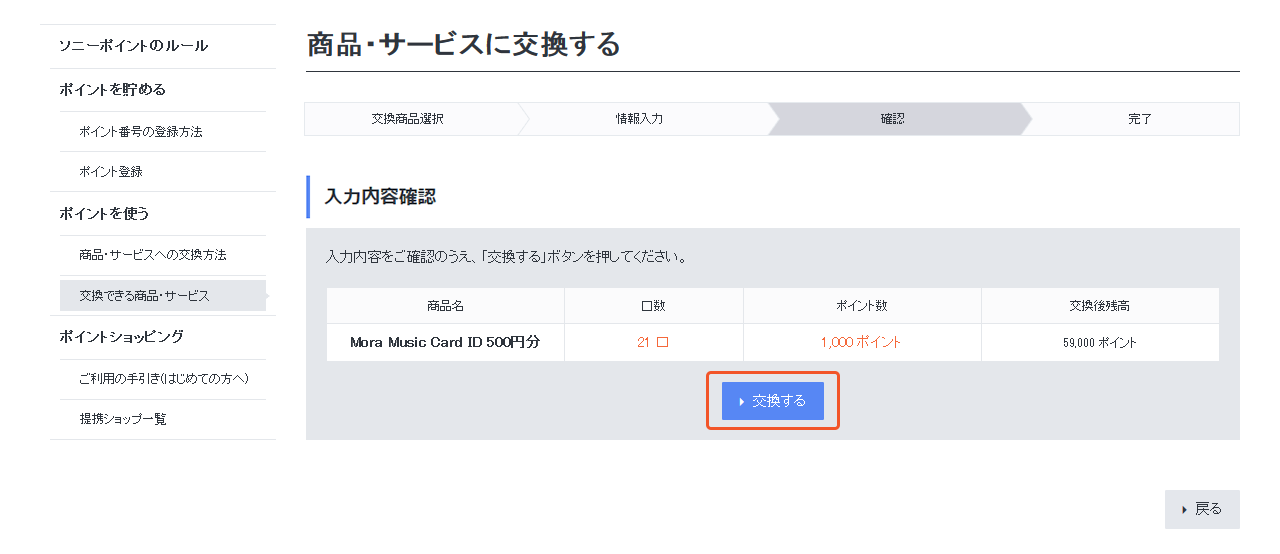The width and height of the screenshot is (1280, 554).
Task: Click the 交換商品選択 step
Action: point(407,119)
